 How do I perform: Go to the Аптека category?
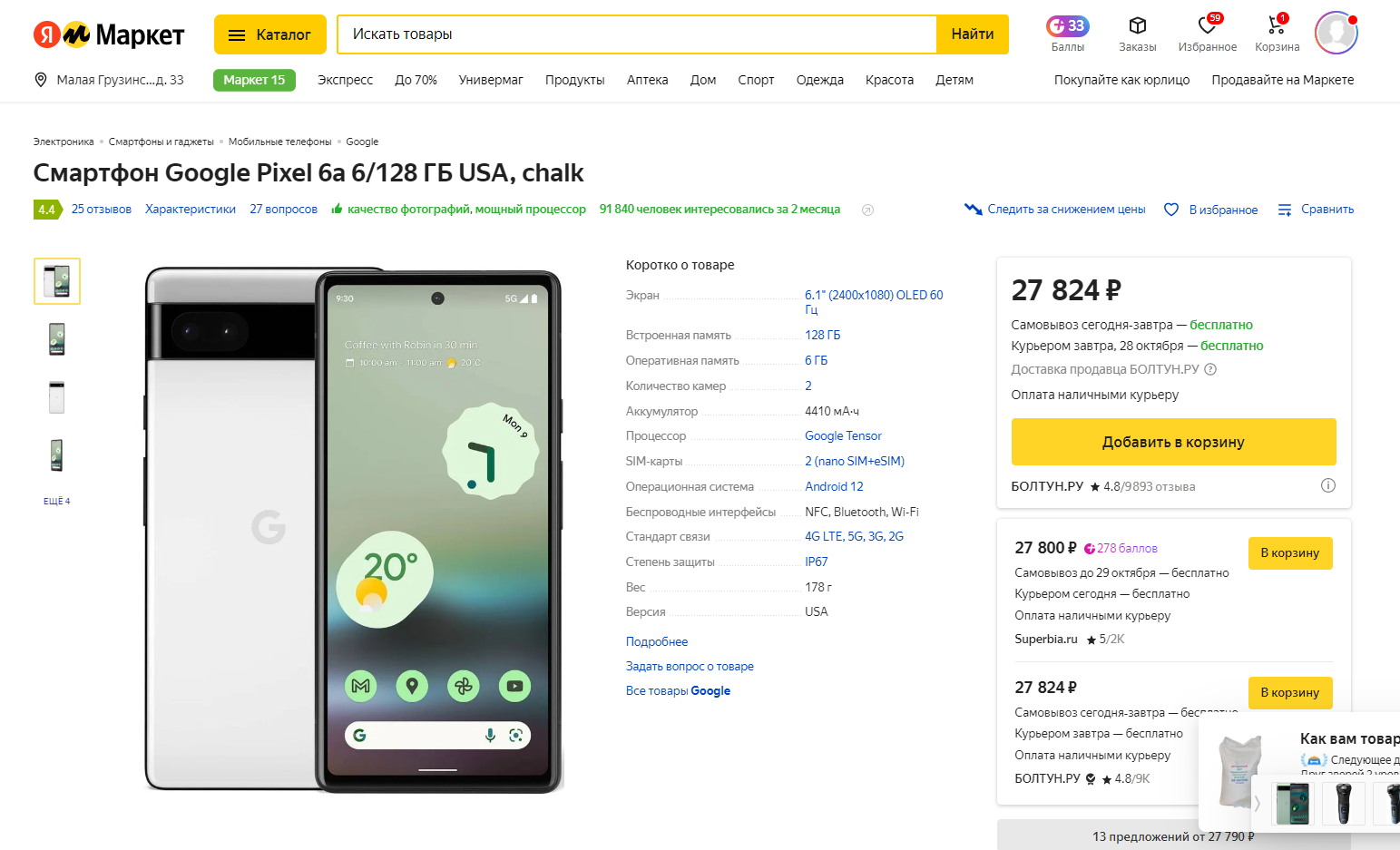pyautogui.click(x=647, y=80)
